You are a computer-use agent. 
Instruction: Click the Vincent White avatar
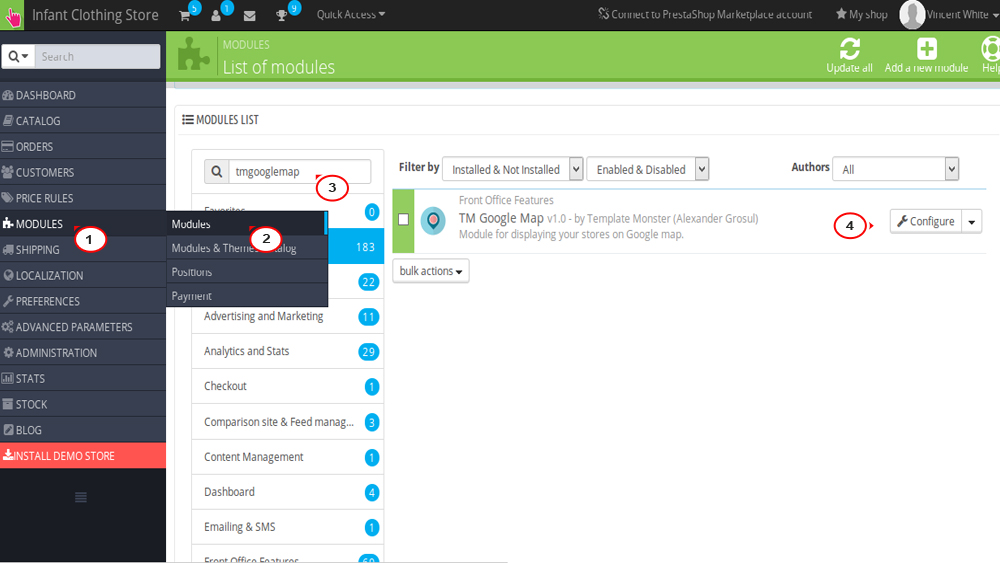(x=912, y=15)
